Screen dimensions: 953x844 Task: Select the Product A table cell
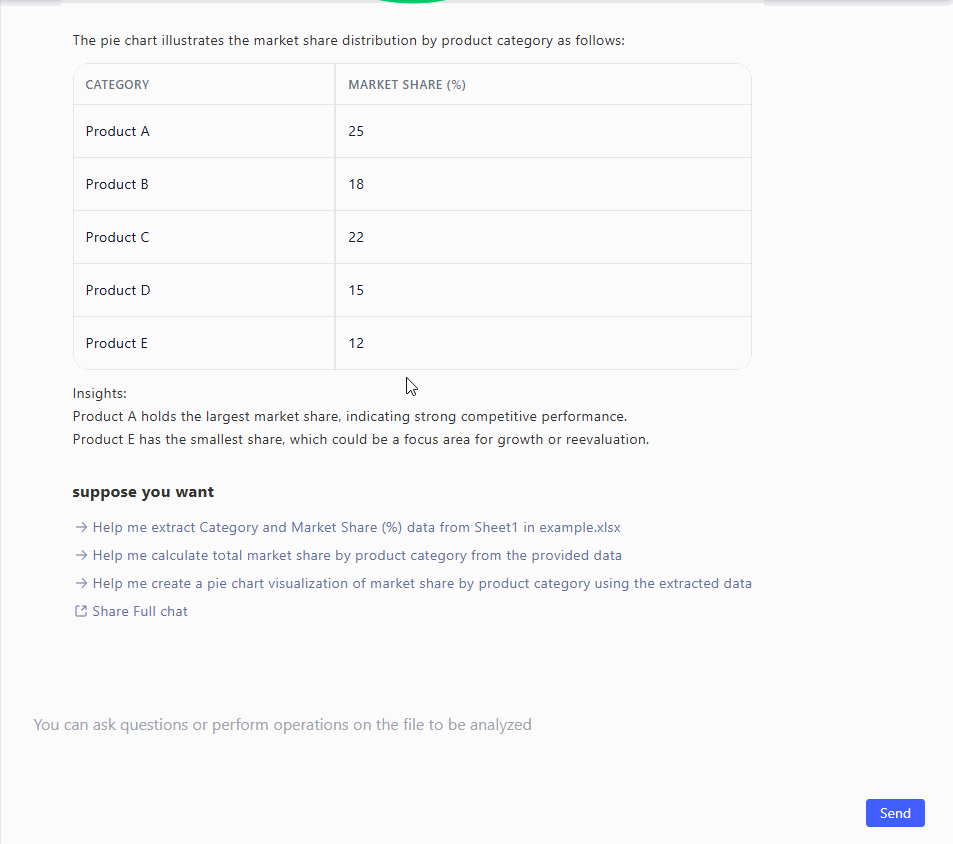coord(118,131)
